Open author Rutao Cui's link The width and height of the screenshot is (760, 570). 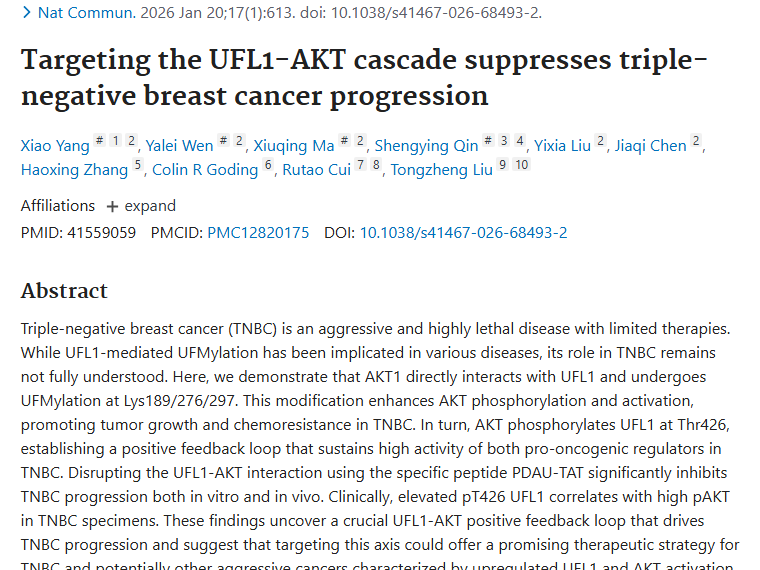coord(316,170)
